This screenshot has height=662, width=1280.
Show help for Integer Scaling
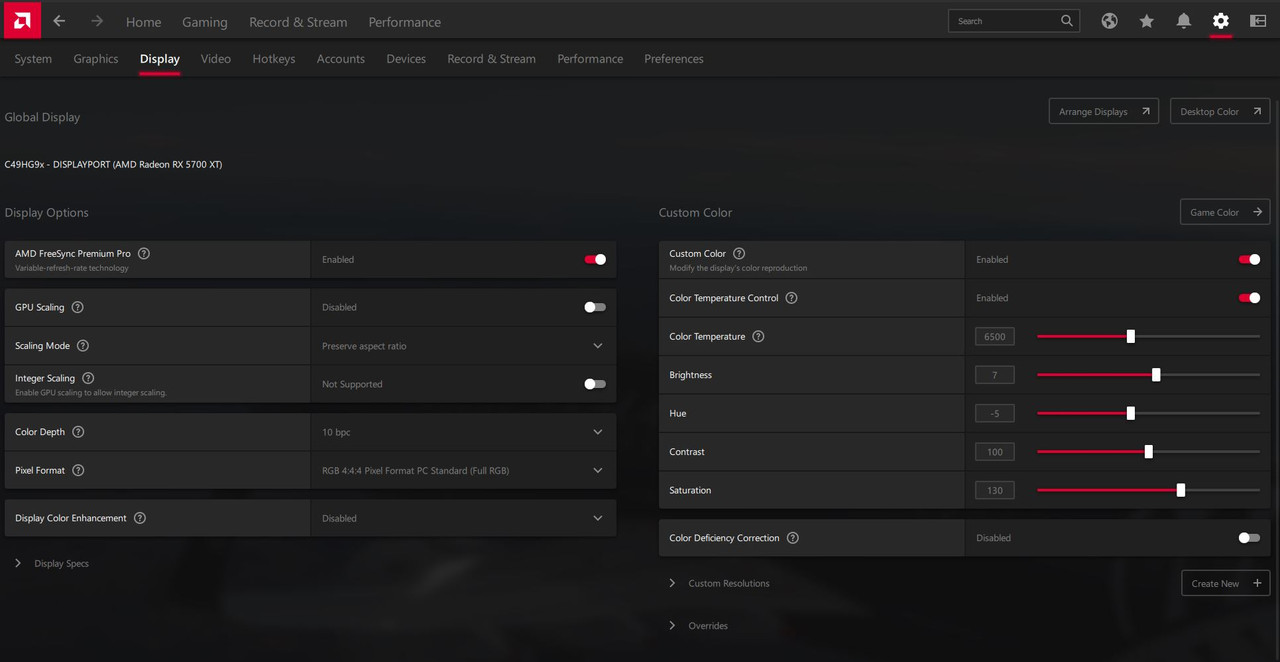click(x=88, y=378)
